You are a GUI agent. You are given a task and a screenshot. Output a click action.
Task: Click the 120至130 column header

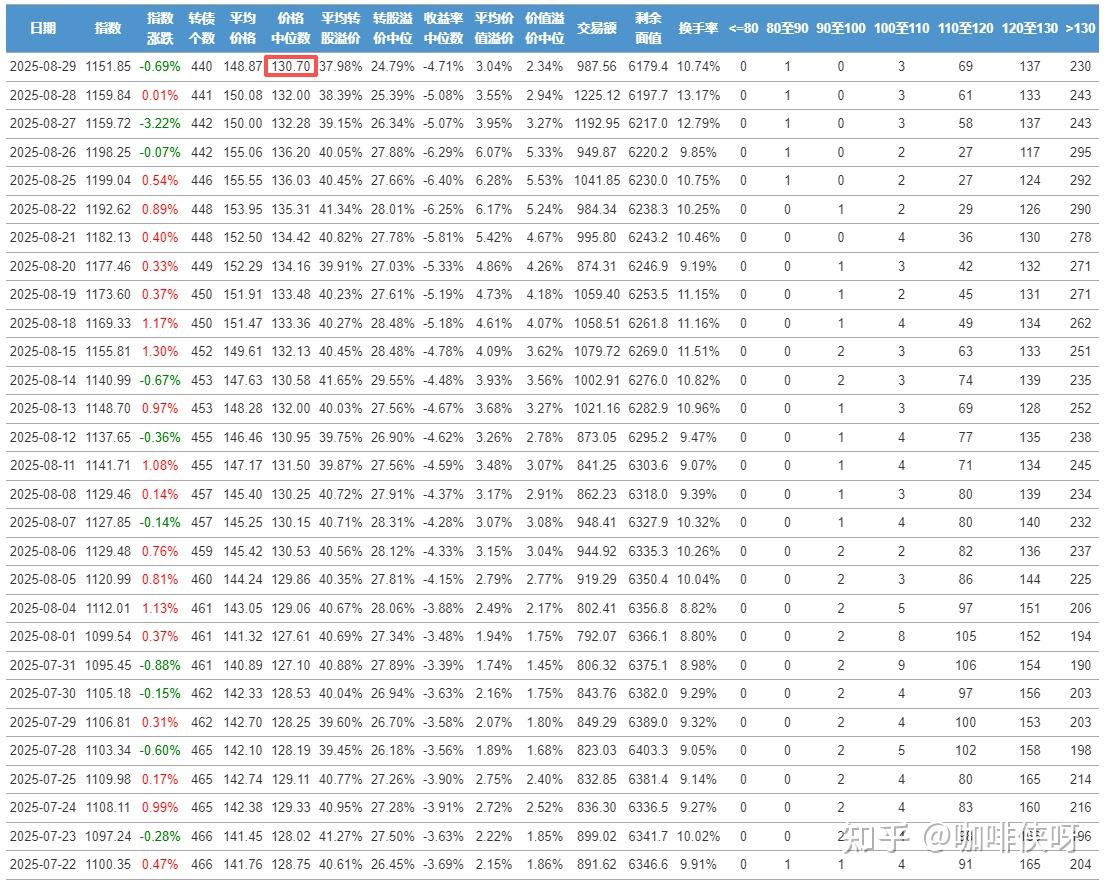click(x=1030, y=28)
